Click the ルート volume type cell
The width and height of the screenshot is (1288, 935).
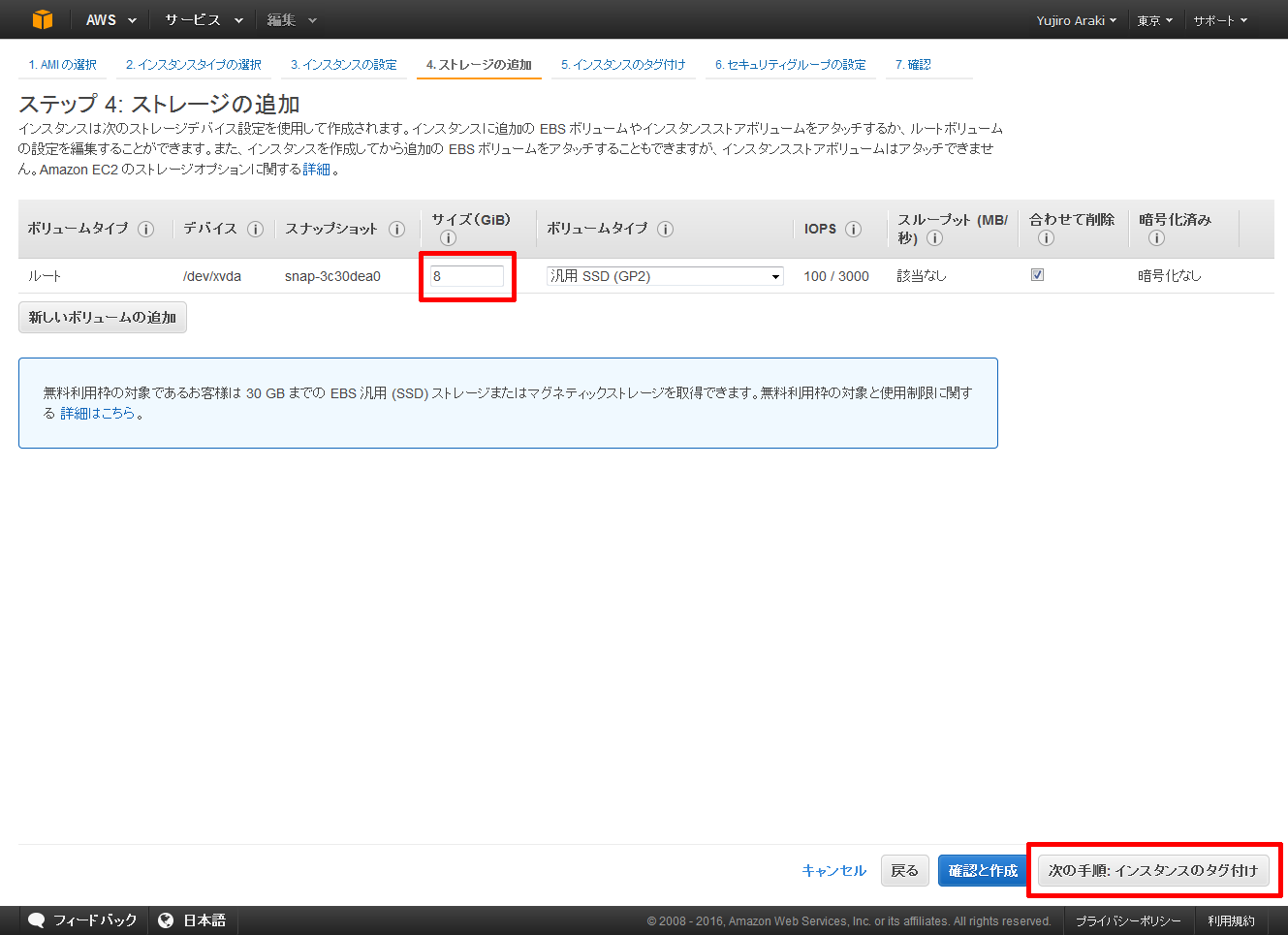[45, 276]
